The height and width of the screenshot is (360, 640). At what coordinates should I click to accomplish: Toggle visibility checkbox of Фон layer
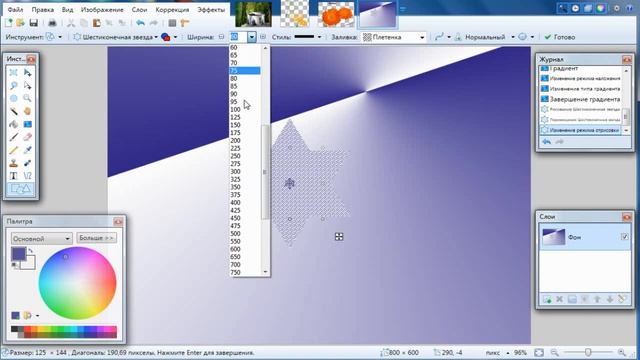(x=624, y=236)
